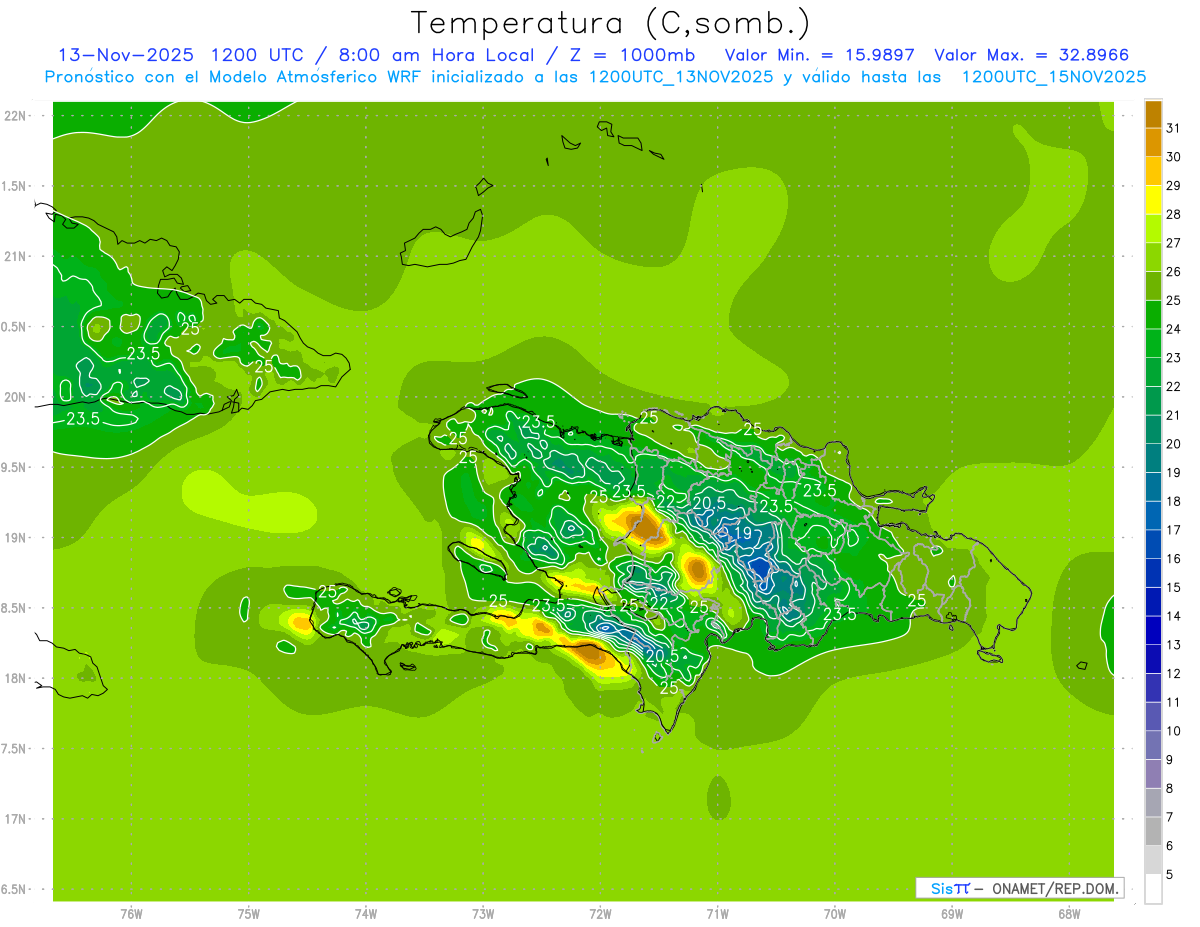Click the gray color-scale swatch between 6 and 7

(1153, 831)
